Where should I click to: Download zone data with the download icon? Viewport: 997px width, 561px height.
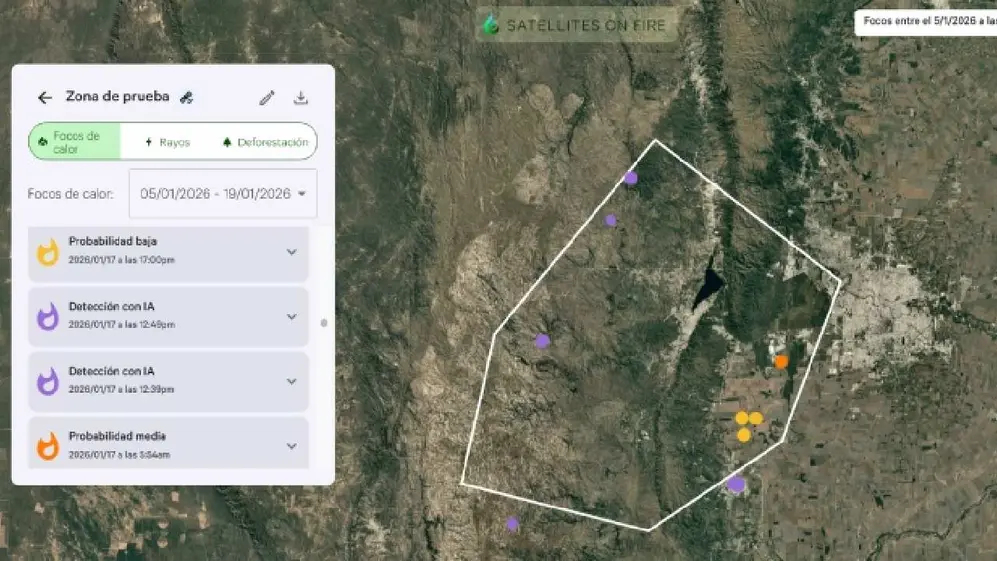coord(301,97)
